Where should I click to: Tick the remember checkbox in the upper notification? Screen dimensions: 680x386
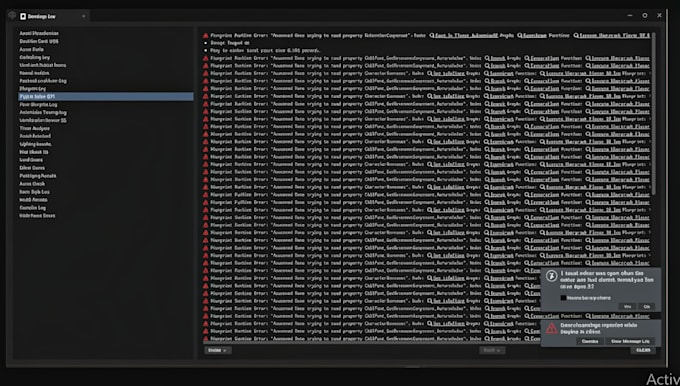tap(563, 298)
